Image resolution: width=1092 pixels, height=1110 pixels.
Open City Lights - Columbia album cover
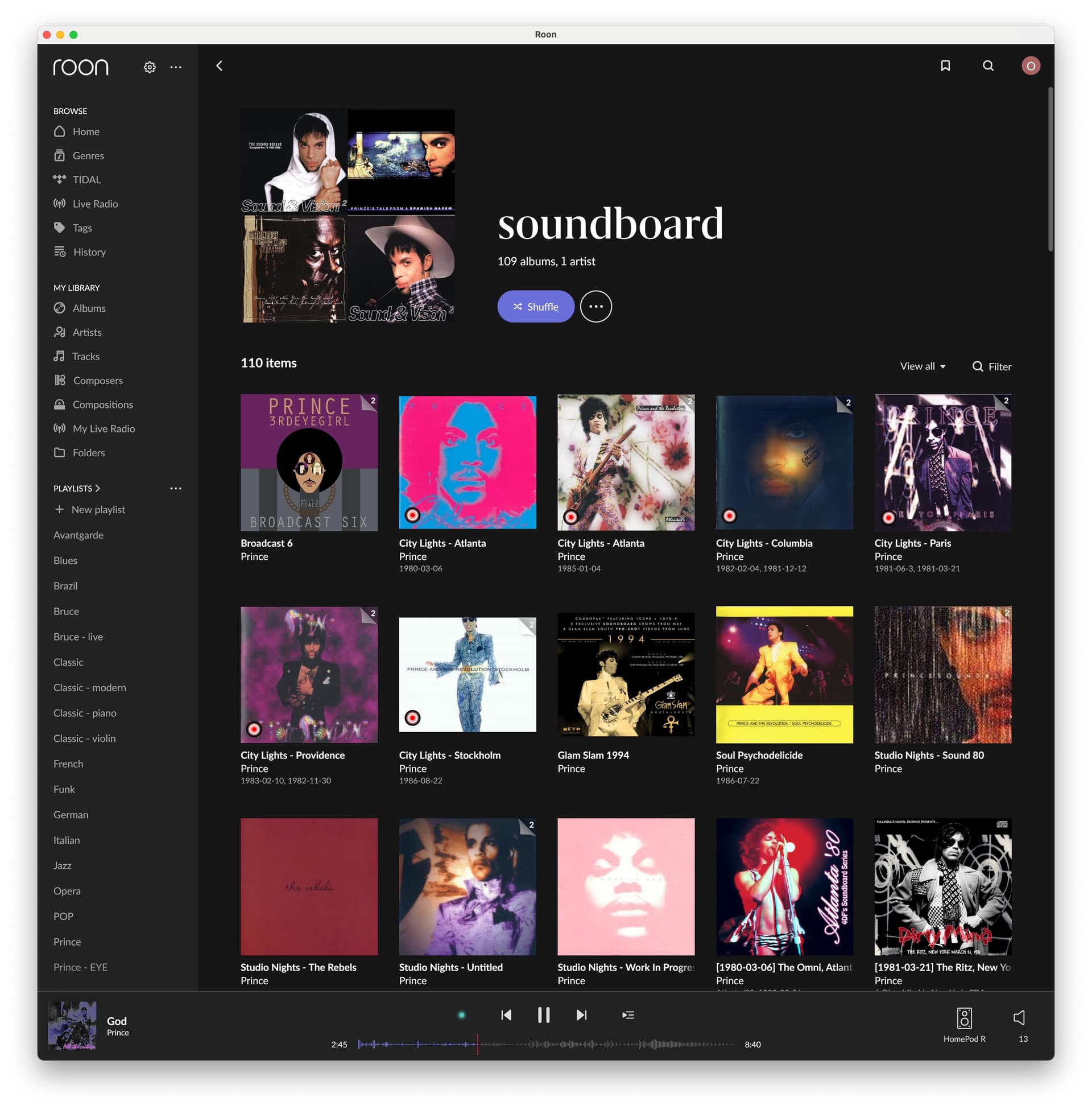[x=784, y=463]
